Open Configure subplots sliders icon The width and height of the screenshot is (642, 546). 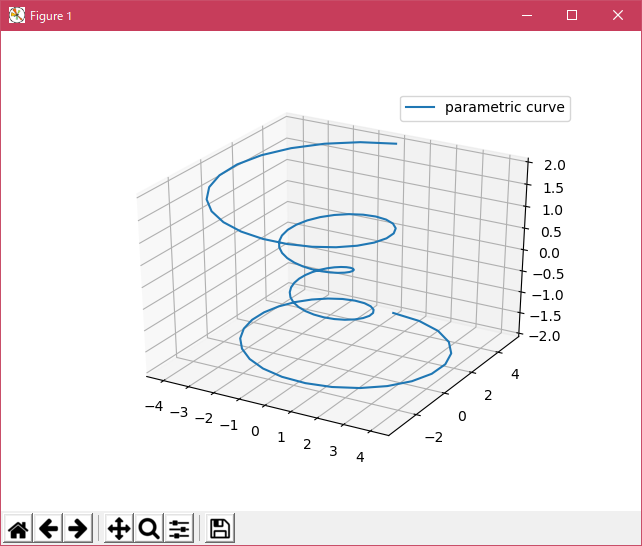pos(179,528)
